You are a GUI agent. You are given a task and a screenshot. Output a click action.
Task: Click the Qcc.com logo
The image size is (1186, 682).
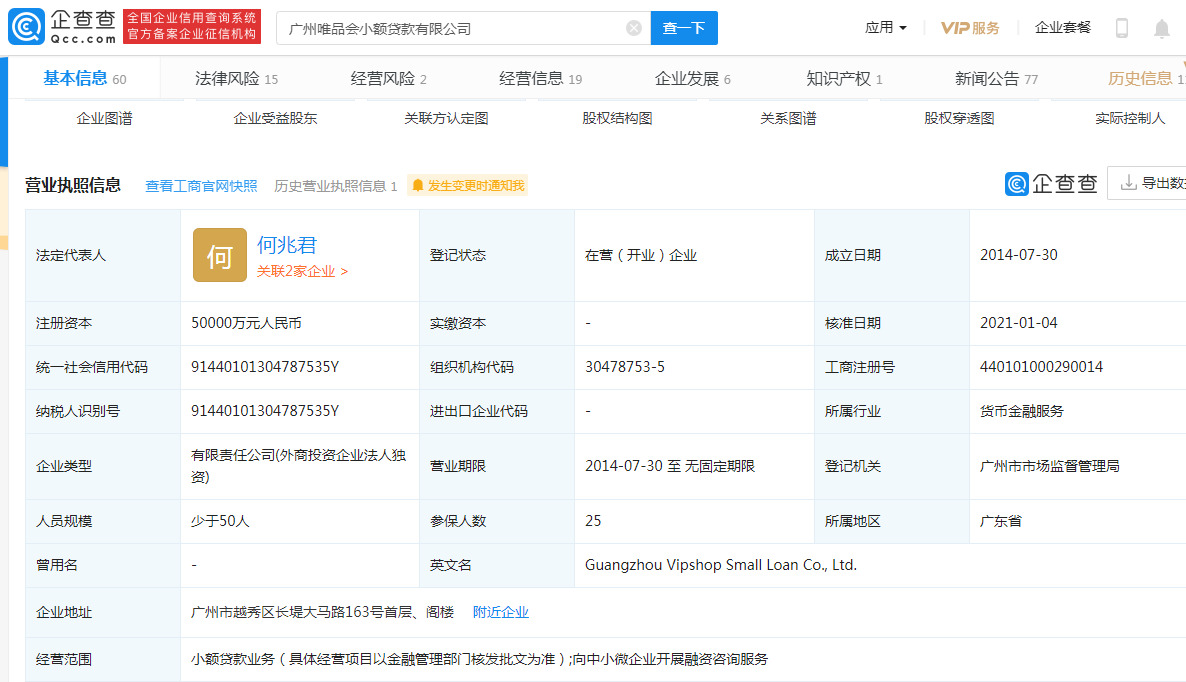[x=62, y=26]
